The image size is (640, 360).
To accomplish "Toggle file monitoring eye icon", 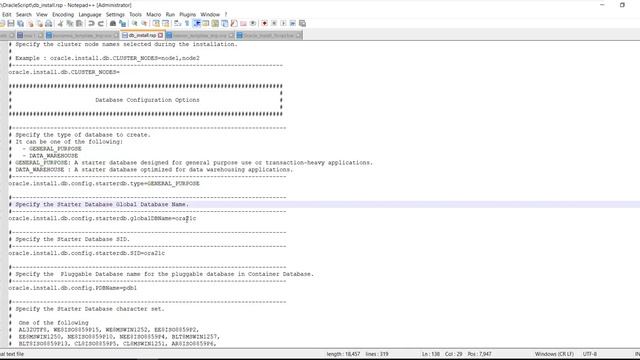I will [x=253, y=23].
